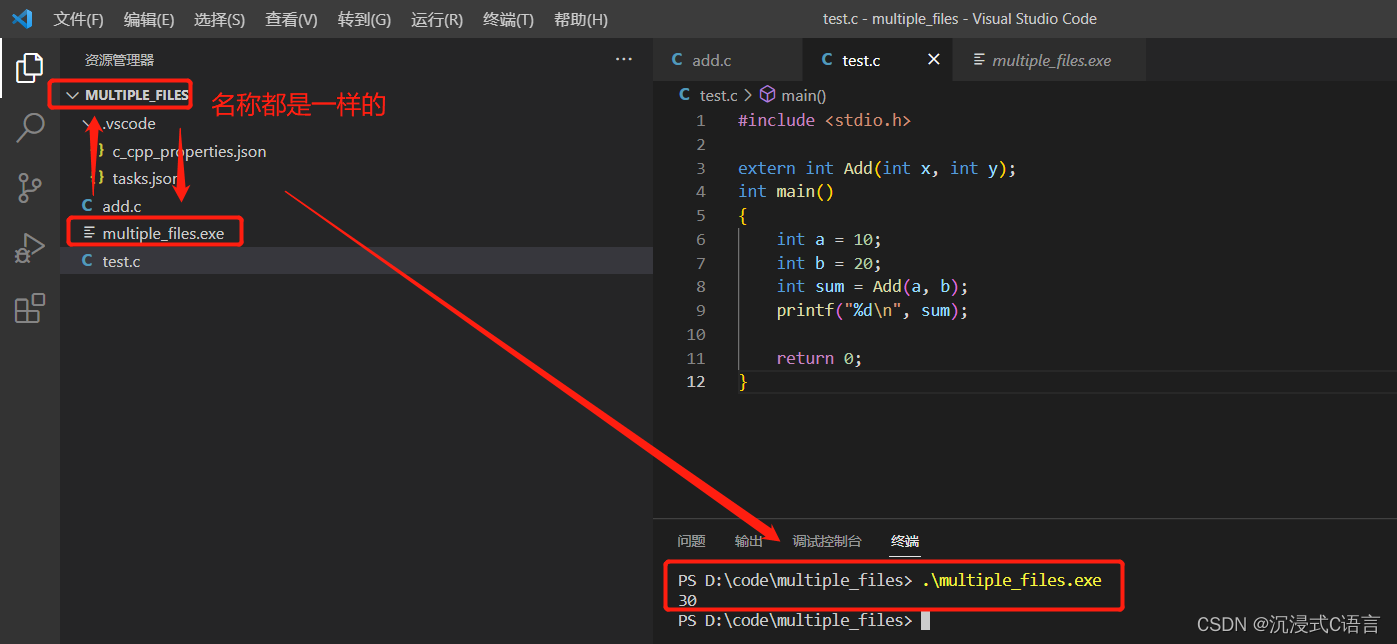Click the return 0; line

[819, 358]
